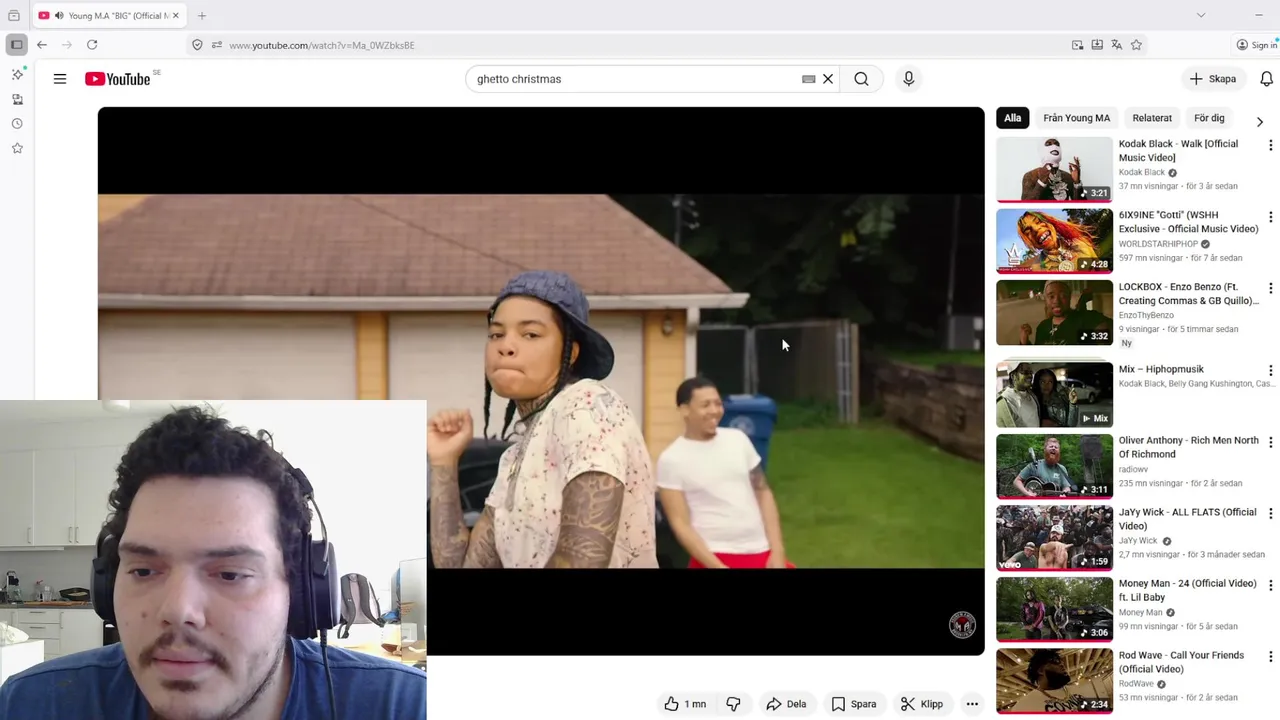Screen dimensions: 1280x720
Task: Open Rod Wave - Call Your Friends title
Action: point(1181,662)
